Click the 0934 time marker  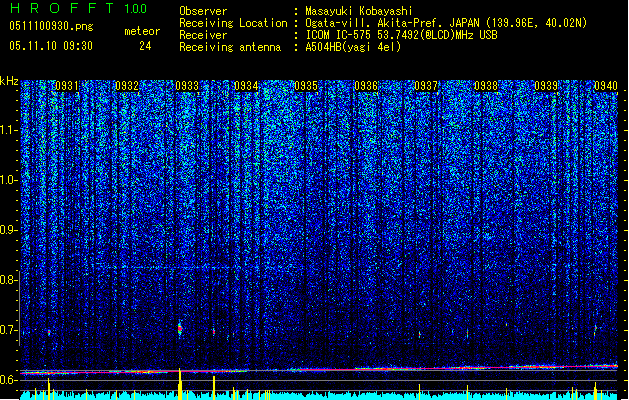click(246, 86)
